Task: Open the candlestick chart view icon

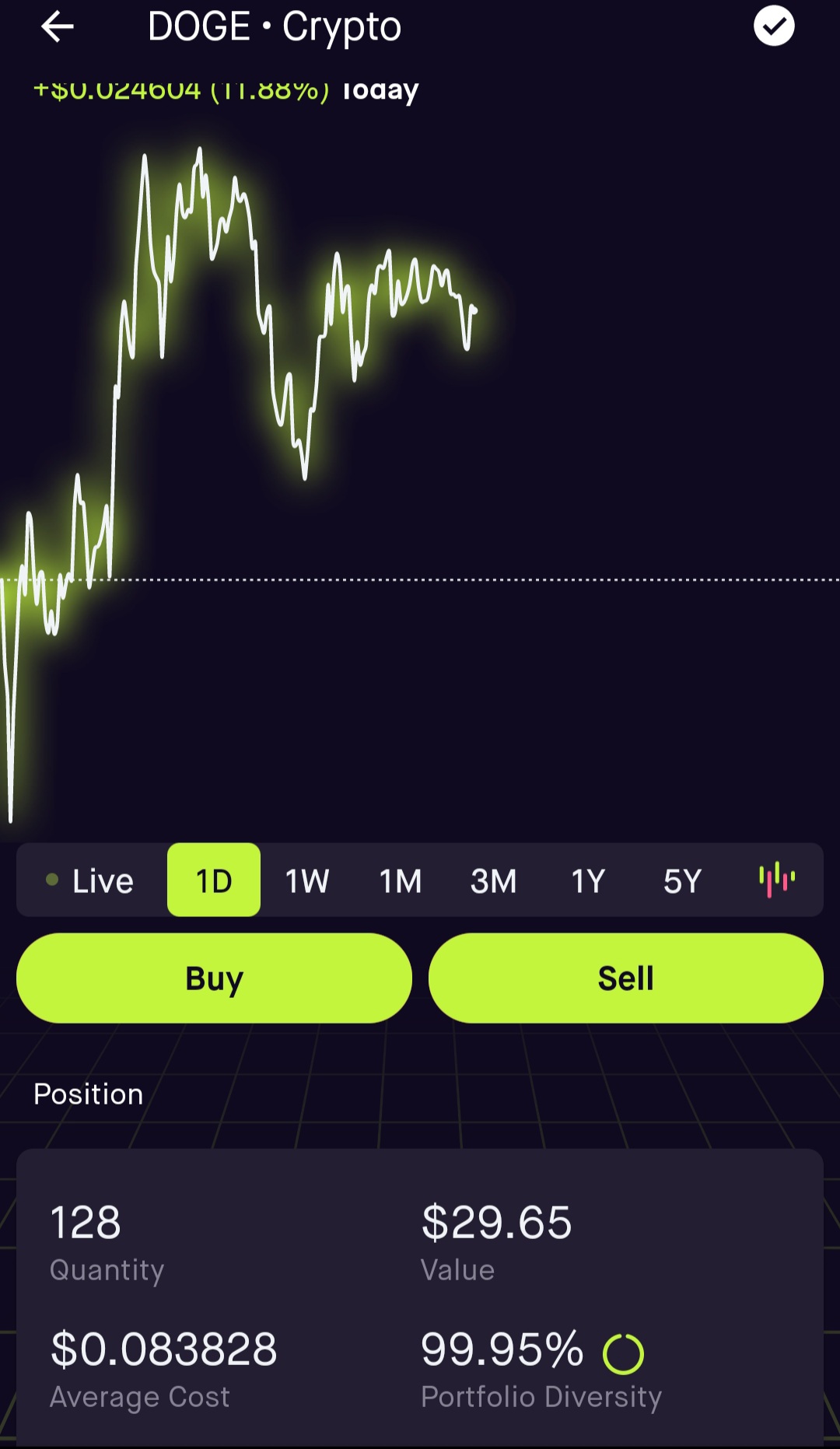Action: 776,880
